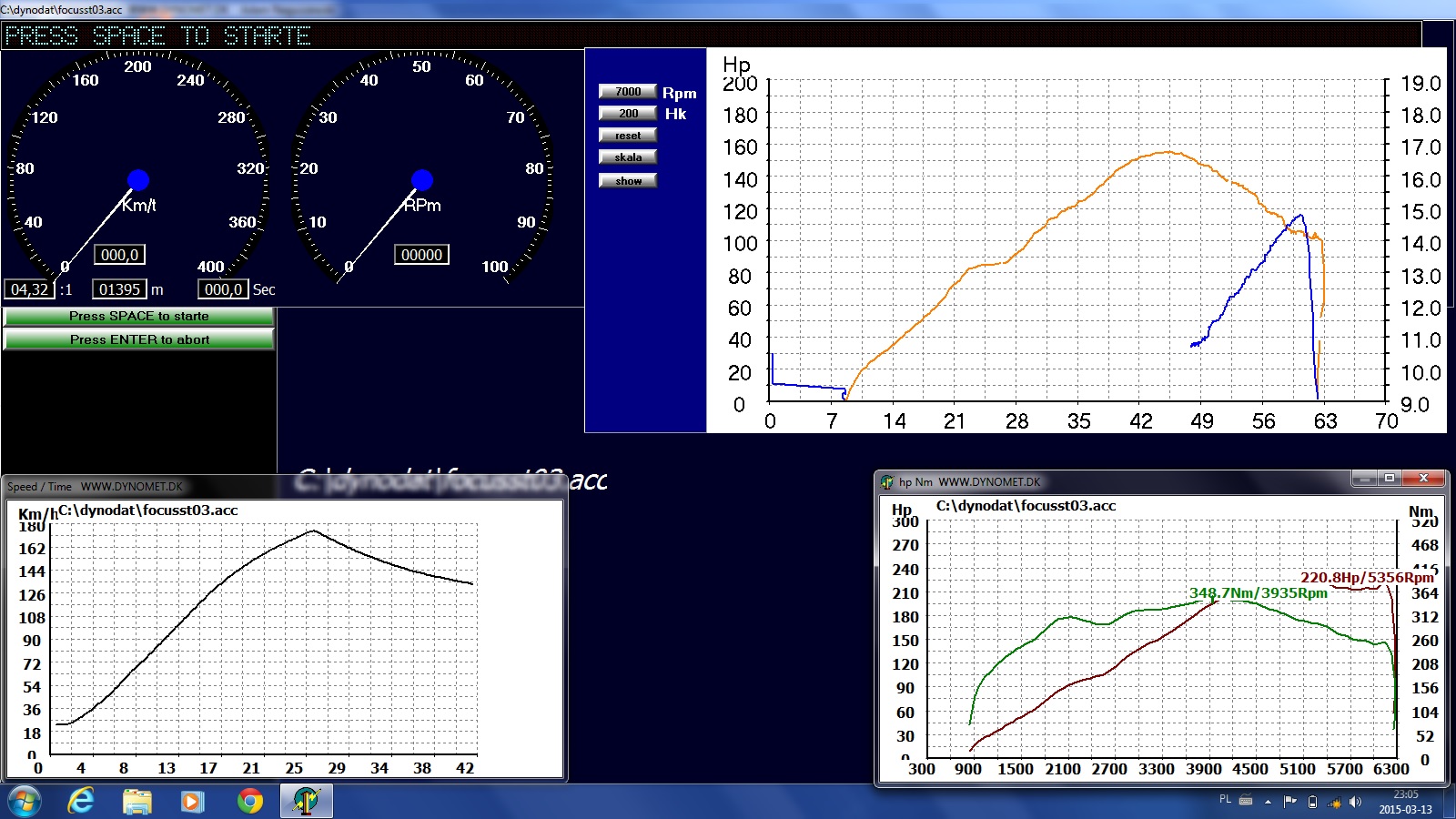Click the battery status tray icon
The image size is (1456, 819).
tap(1312, 802)
